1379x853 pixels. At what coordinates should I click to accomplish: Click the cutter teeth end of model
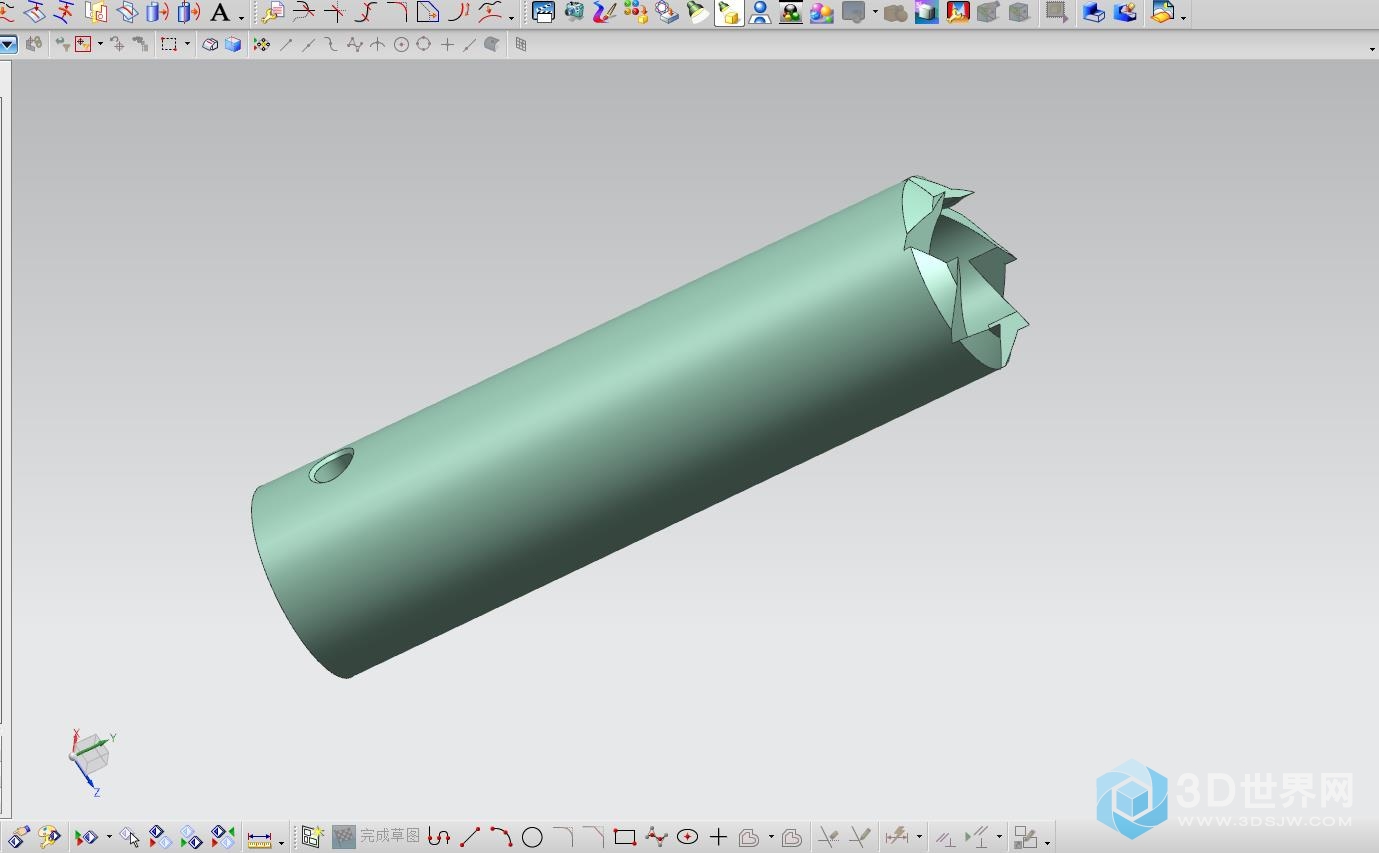[x=965, y=272]
